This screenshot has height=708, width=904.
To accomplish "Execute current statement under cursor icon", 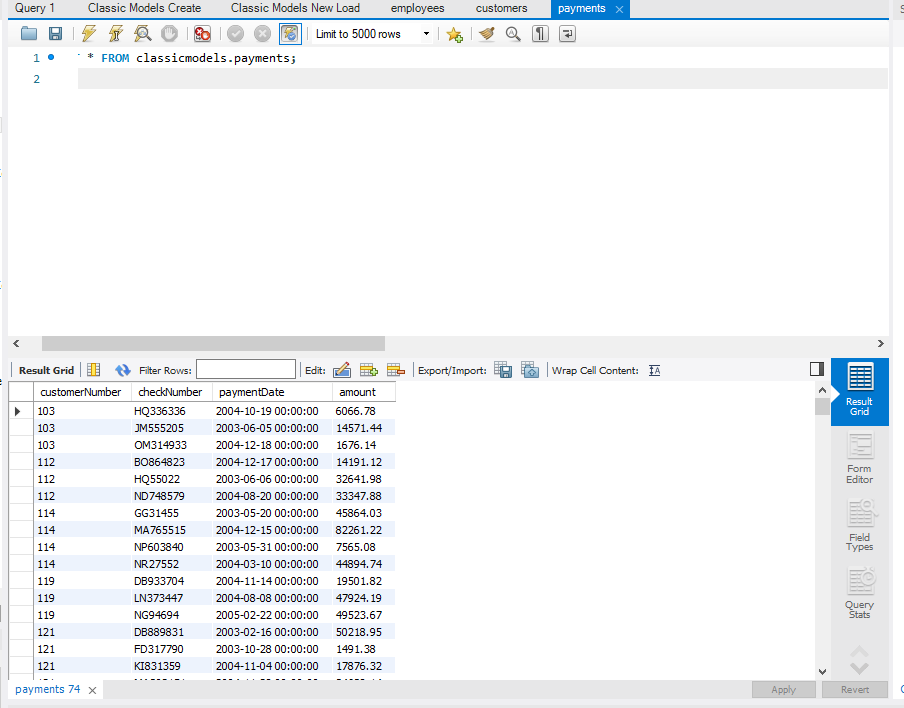I will pyautogui.click(x=116, y=34).
